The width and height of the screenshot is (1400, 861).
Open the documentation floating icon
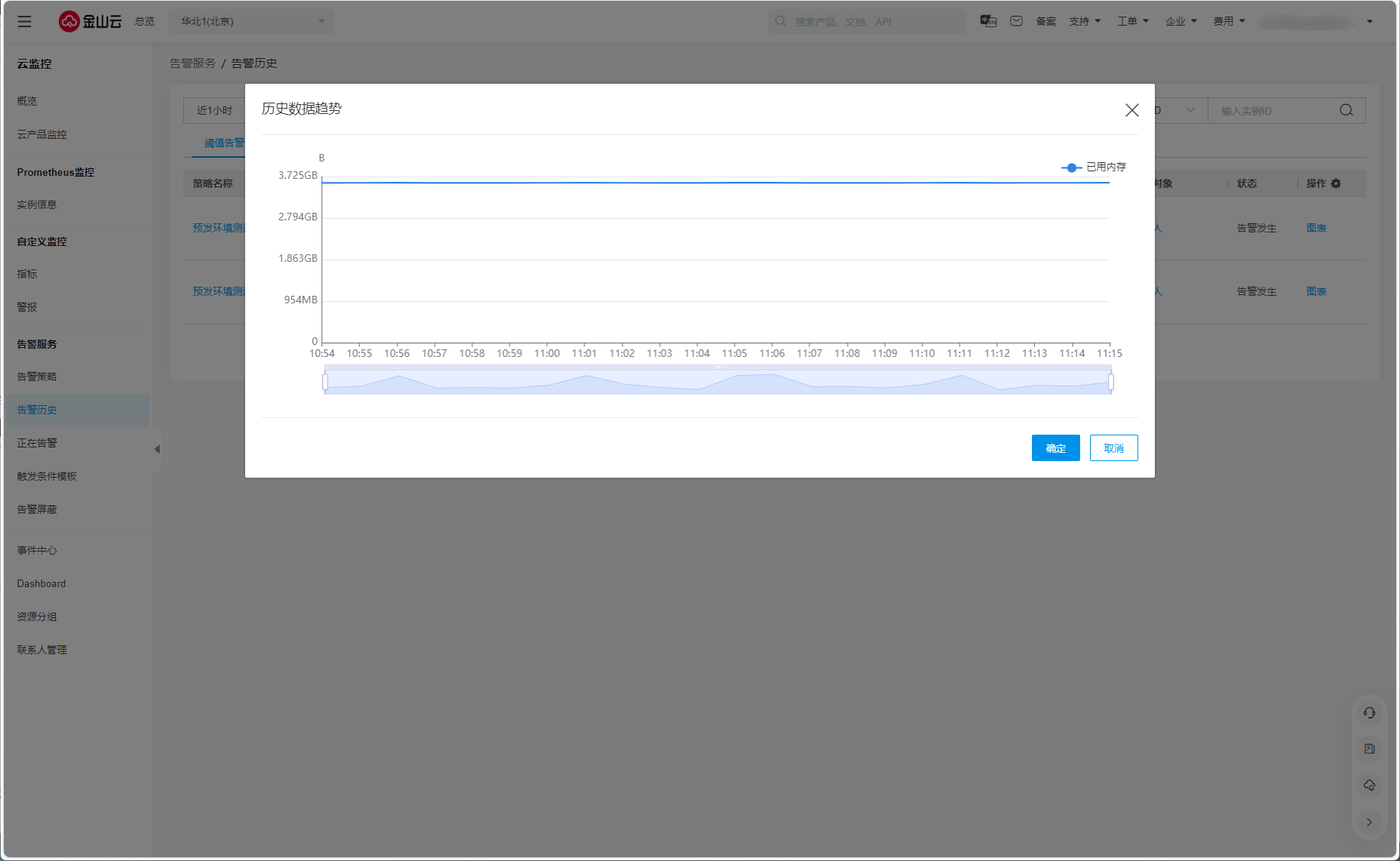[1369, 749]
